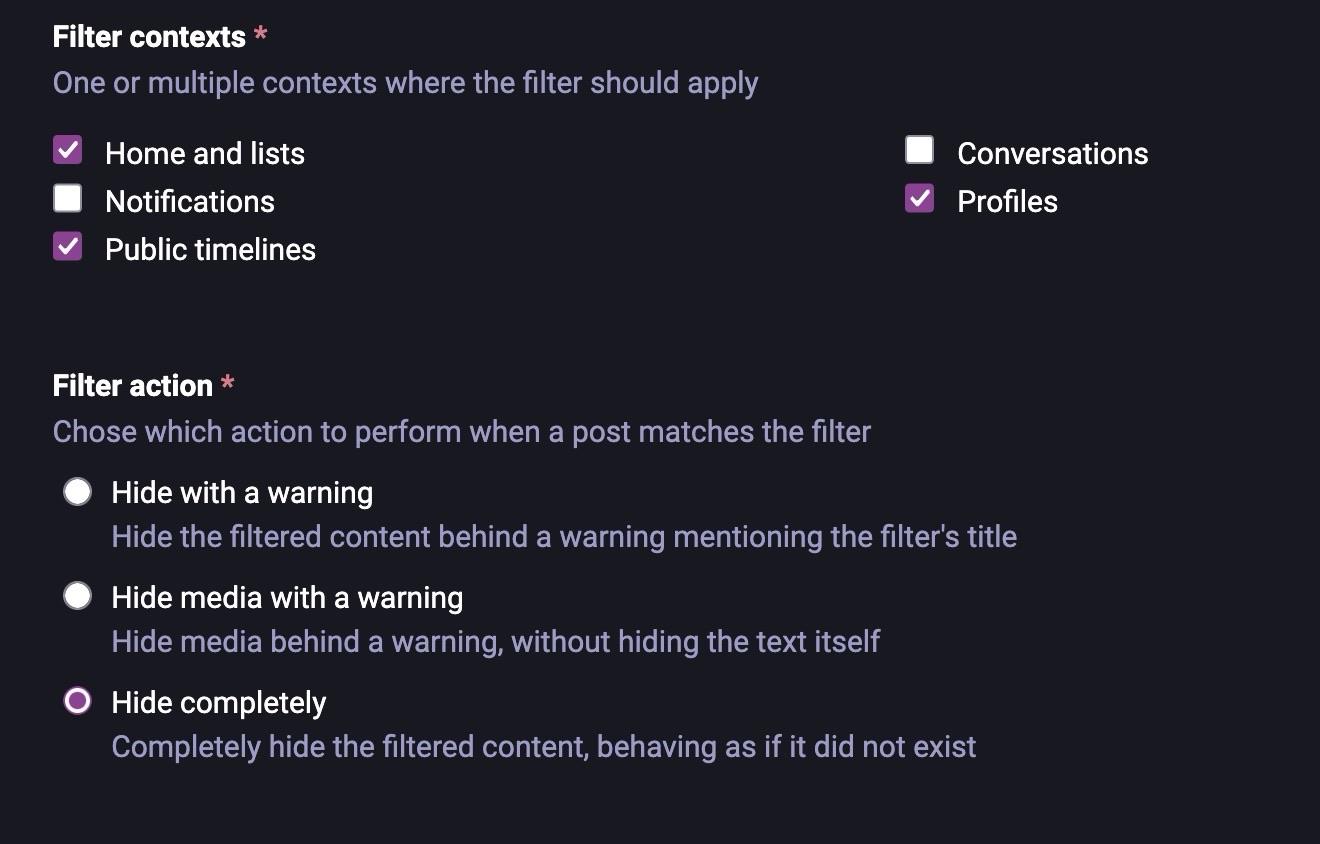Viewport: 1320px width, 844px height.
Task: Click the 'Filter contexts' section heading
Action: pyautogui.click(x=149, y=37)
